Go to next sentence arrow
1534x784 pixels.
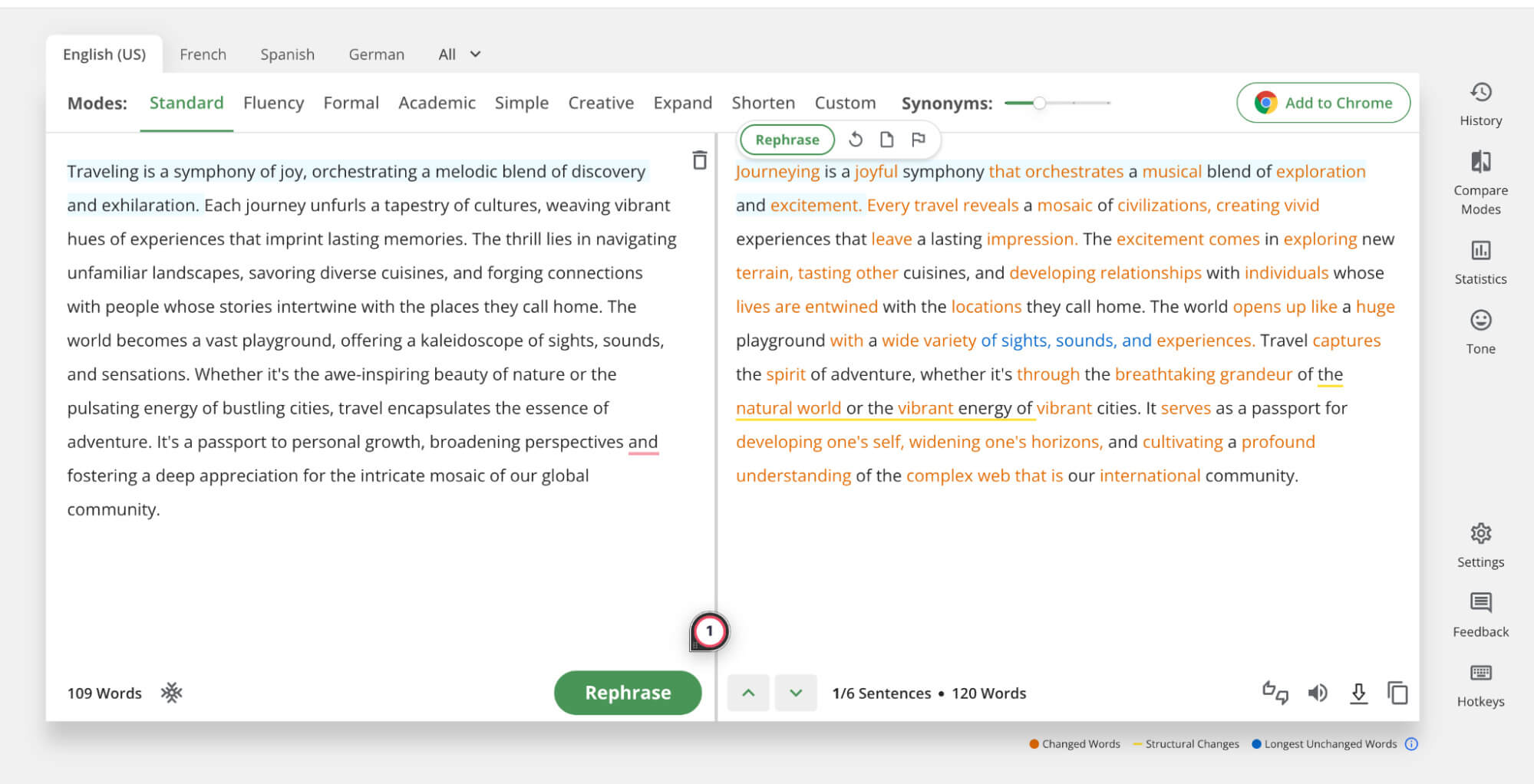[x=796, y=693]
